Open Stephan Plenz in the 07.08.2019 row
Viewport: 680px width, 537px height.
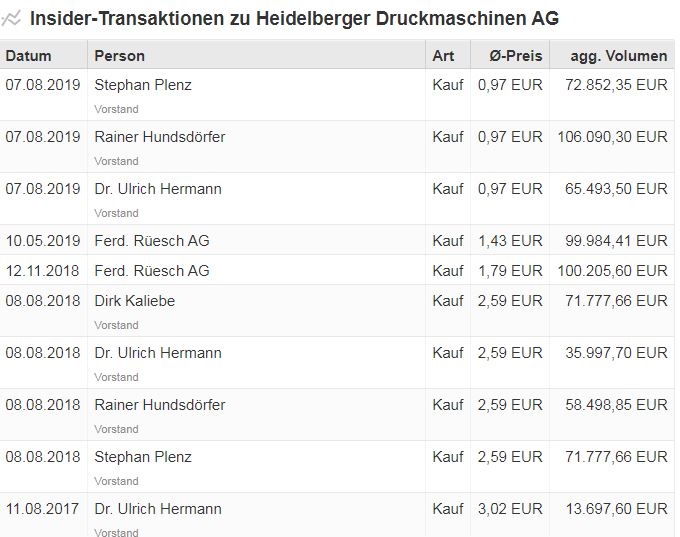pyautogui.click(x=143, y=85)
